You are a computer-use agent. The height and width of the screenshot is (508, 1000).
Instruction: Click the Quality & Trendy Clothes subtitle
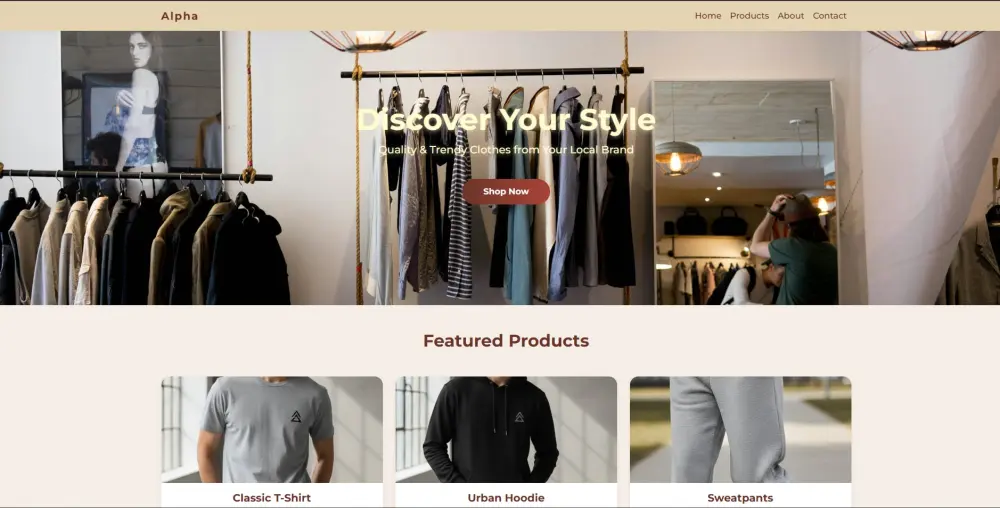pyautogui.click(x=506, y=150)
